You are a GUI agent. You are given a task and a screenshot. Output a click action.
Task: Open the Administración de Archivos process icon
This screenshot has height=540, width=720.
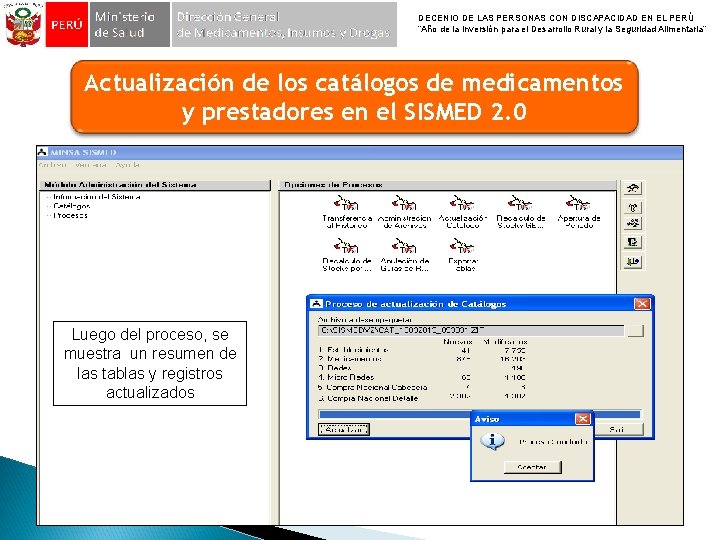tap(405, 212)
